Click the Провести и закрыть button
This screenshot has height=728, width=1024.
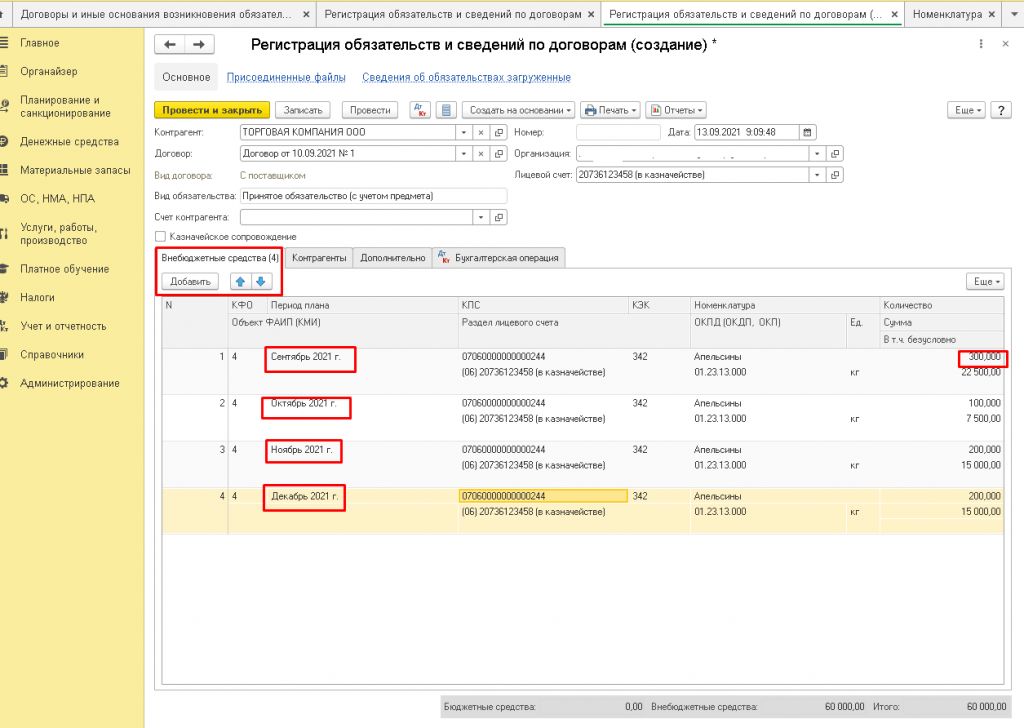212,110
